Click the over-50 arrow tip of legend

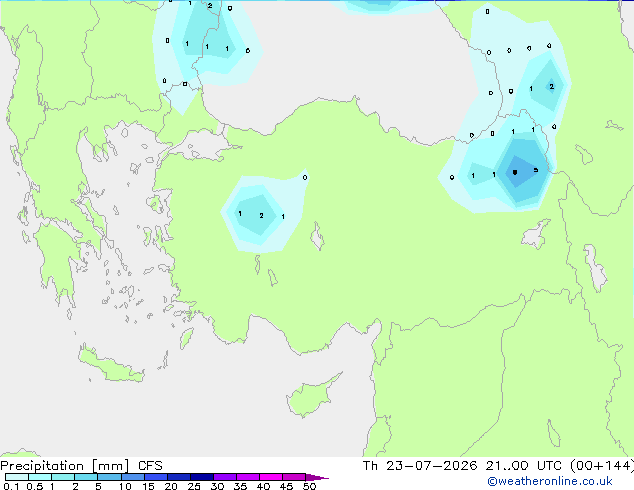click(317, 477)
